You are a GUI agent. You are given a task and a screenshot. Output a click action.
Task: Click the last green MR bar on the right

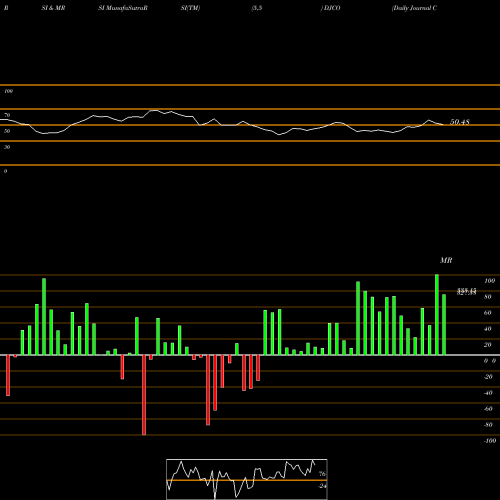[444, 324]
